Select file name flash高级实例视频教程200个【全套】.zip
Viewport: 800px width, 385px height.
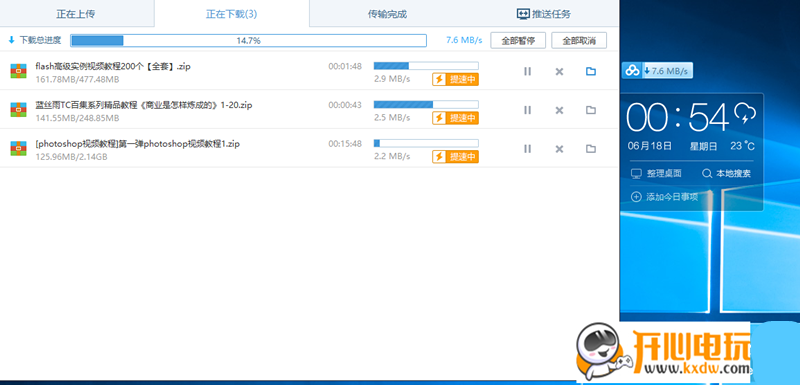113,66
